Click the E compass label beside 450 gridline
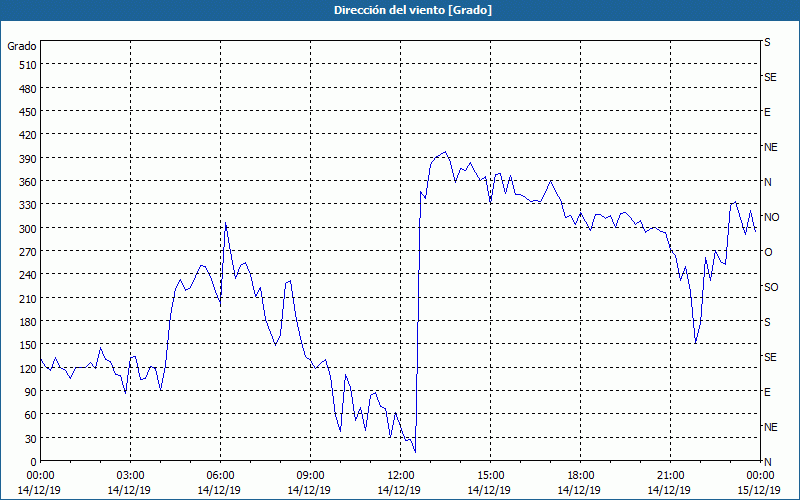The height and width of the screenshot is (500, 800). [767, 112]
